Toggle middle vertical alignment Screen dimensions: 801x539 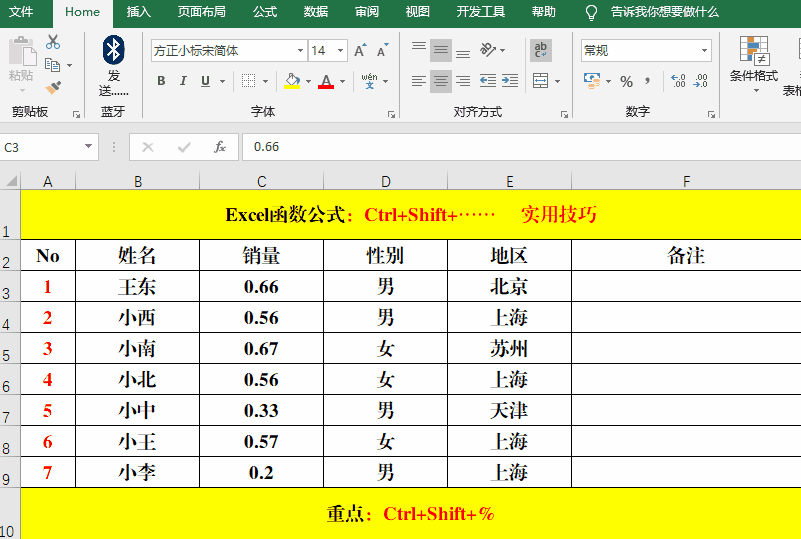(441, 50)
